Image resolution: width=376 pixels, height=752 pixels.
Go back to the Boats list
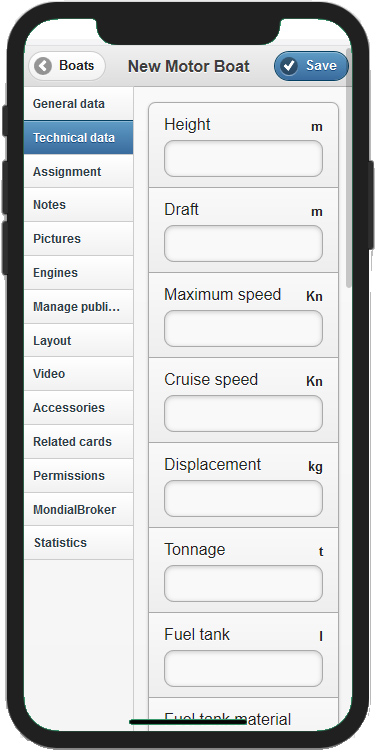pos(67,66)
